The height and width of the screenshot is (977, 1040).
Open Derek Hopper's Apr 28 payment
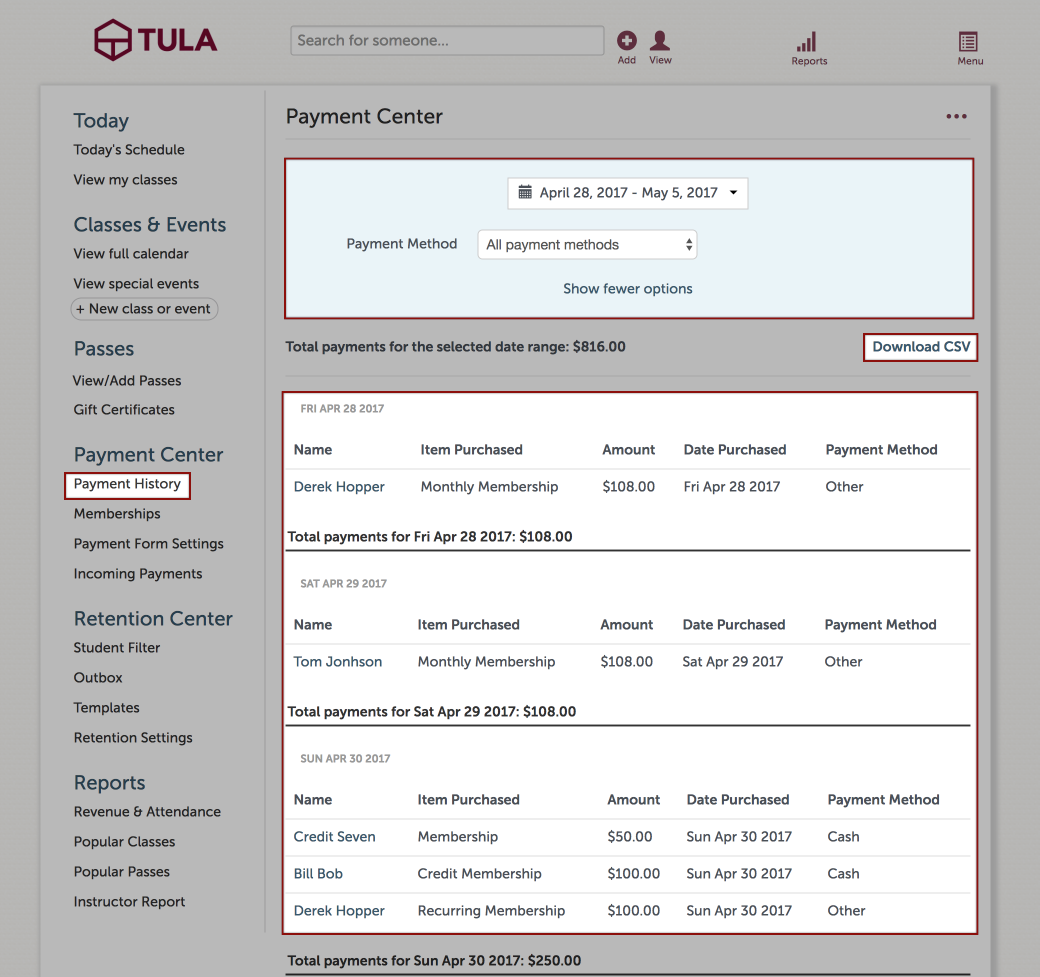339,487
